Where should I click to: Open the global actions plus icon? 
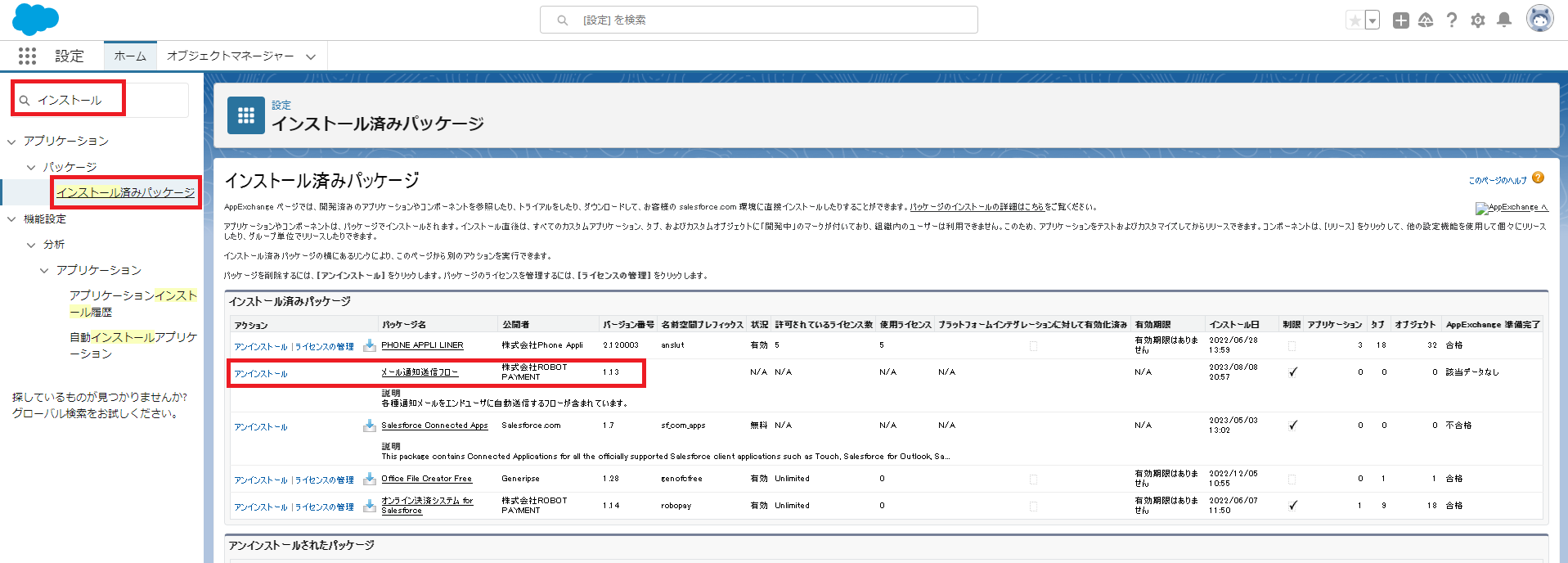pos(1401,20)
